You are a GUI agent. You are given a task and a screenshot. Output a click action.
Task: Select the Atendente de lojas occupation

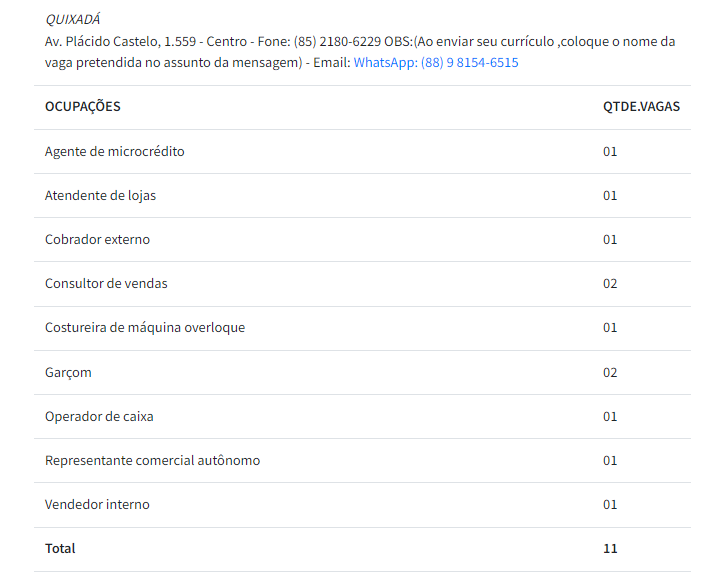[100, 196]
